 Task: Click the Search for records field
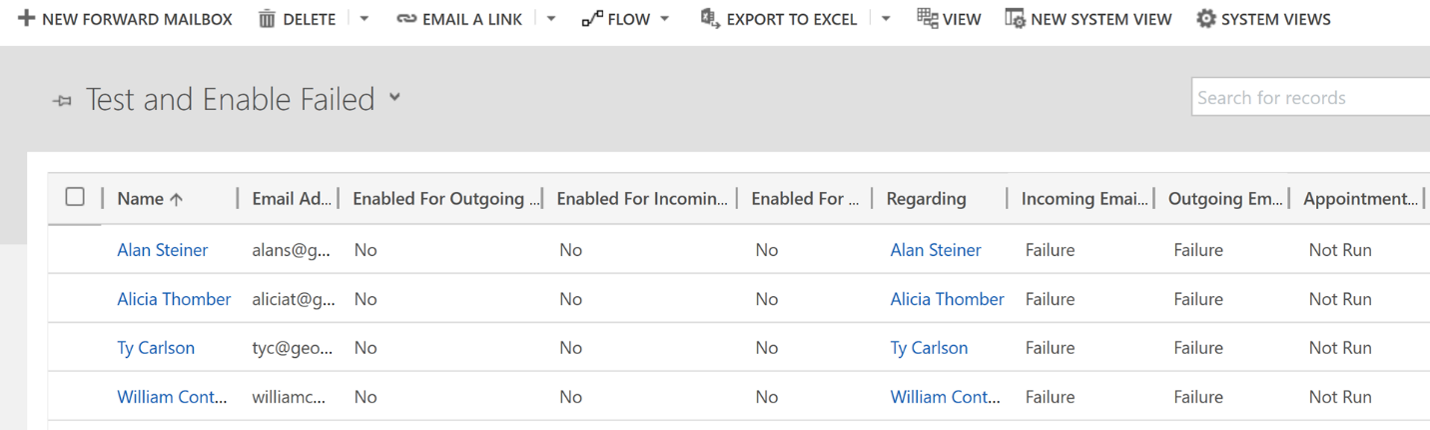click(x=1311, y=98)
